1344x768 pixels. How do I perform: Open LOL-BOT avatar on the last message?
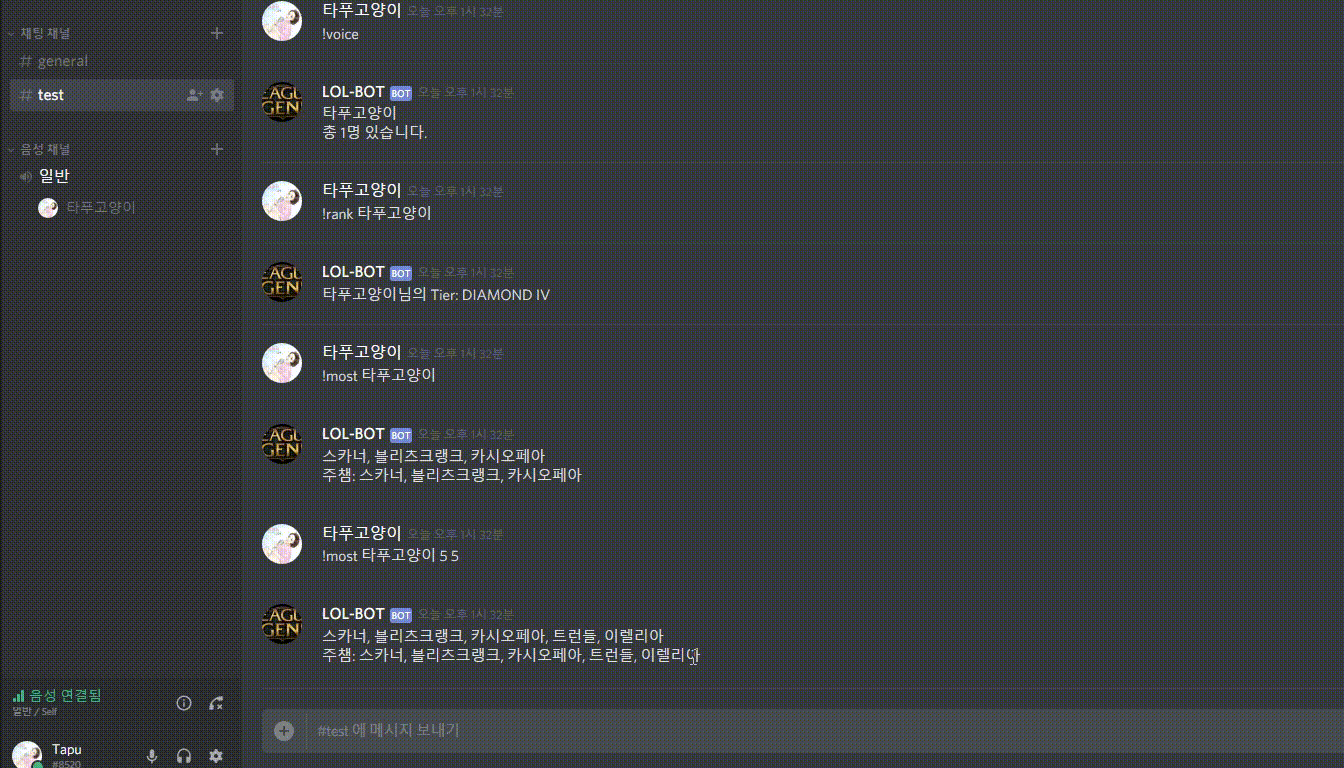282,623
